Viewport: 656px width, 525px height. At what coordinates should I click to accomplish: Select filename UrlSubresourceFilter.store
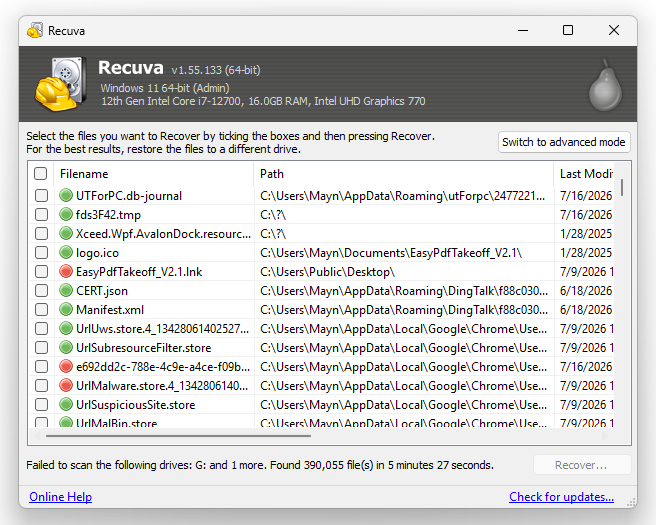[144, 348]
